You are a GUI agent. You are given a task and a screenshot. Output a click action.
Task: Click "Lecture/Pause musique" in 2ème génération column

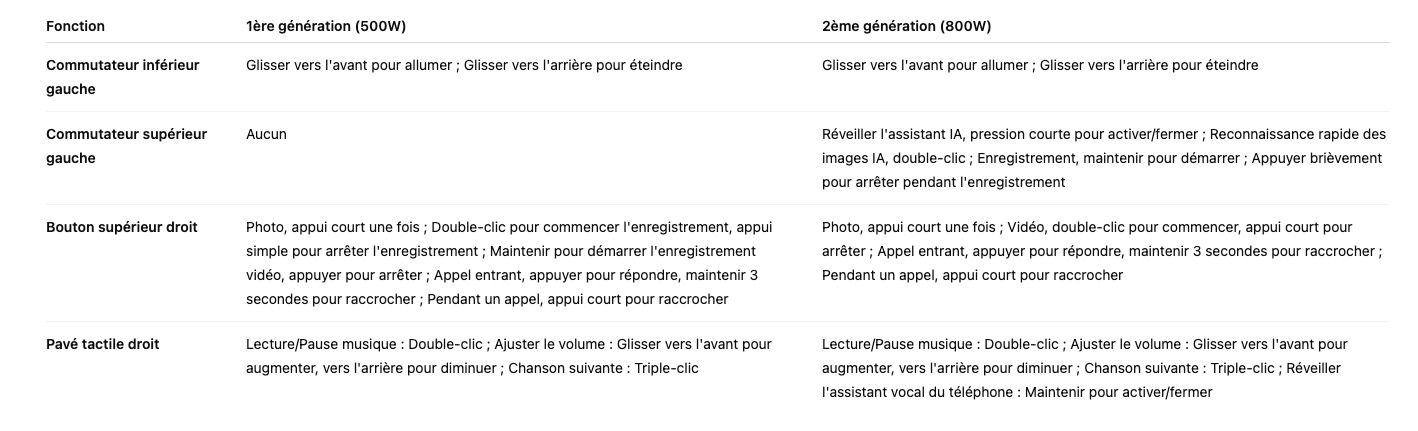[x=895, y=344]
